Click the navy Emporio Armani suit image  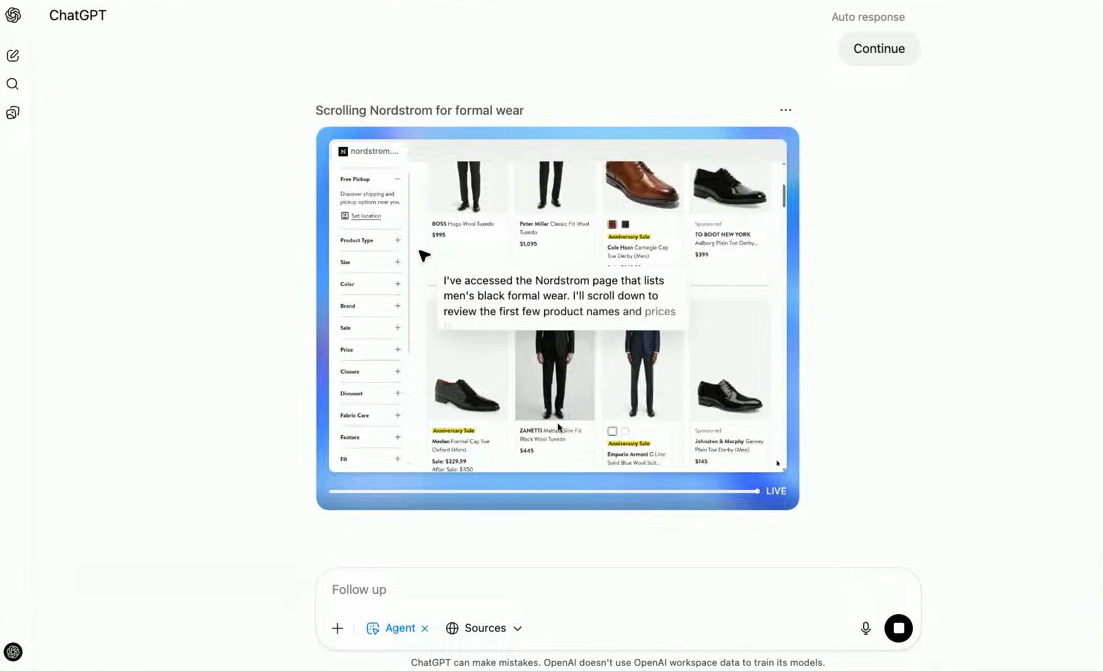642,376
